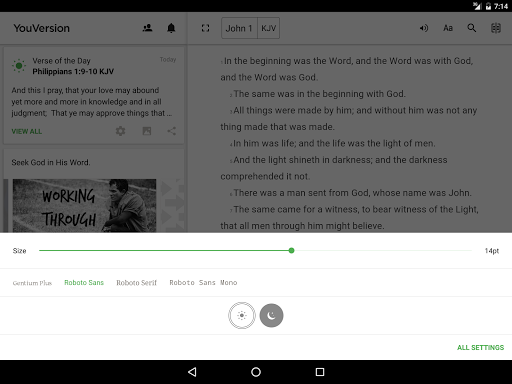The height and width of the screenshot is (384, 512).
Task: Select the Roboto Serif font
Action: pyautogui.click(x=136, y=283)
